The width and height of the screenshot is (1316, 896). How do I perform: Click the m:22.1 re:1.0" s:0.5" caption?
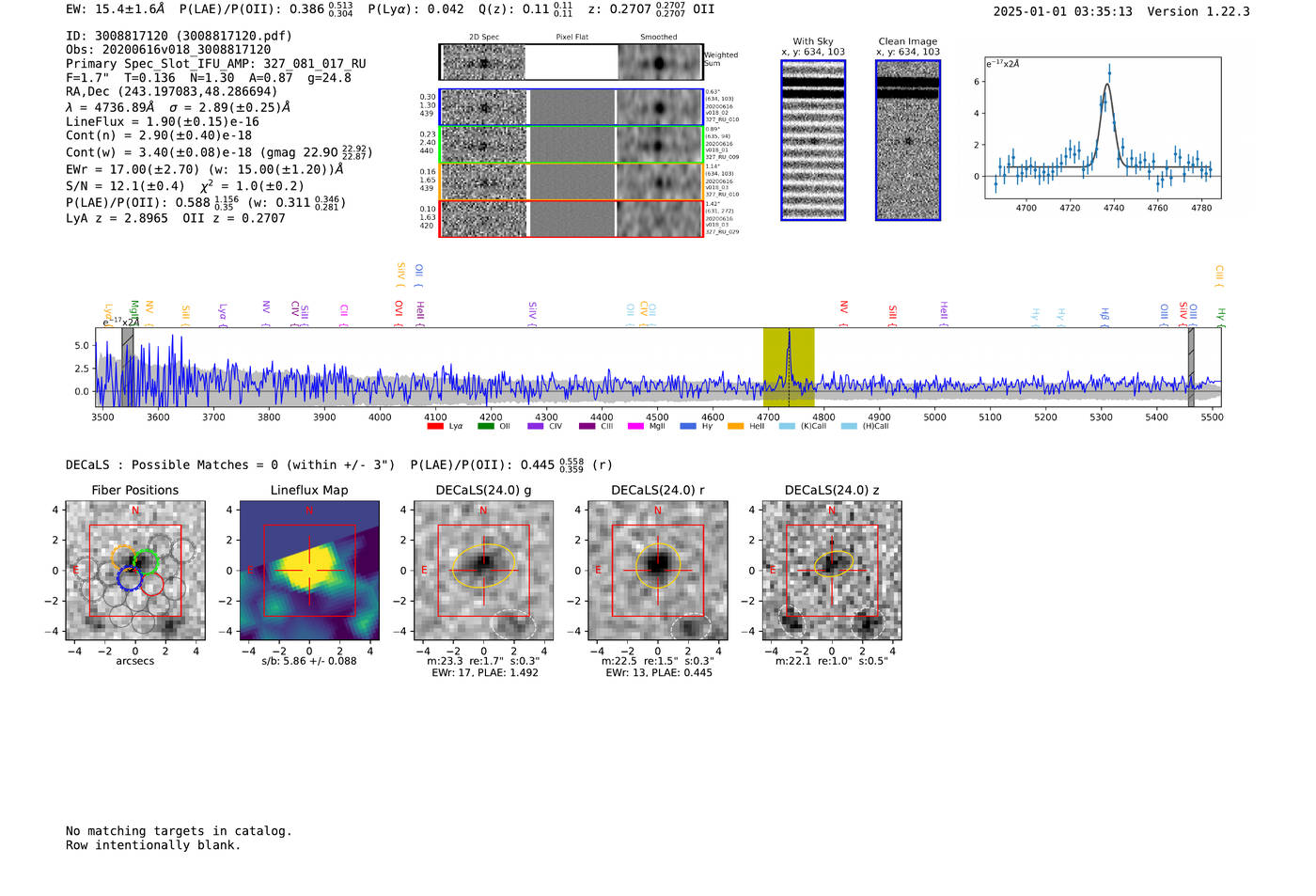tap(831, 661)
